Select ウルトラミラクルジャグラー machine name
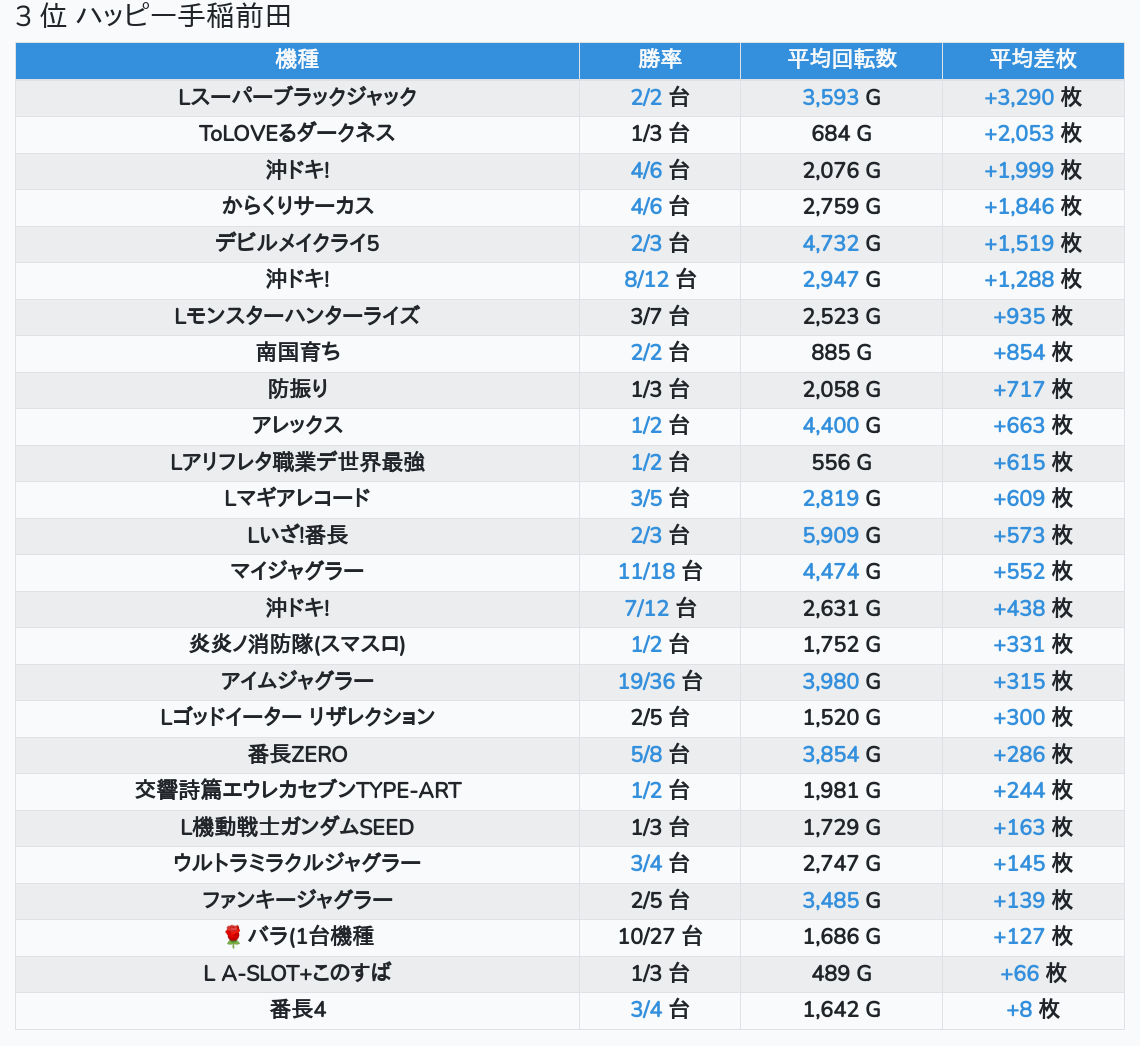 click(297, 864)
